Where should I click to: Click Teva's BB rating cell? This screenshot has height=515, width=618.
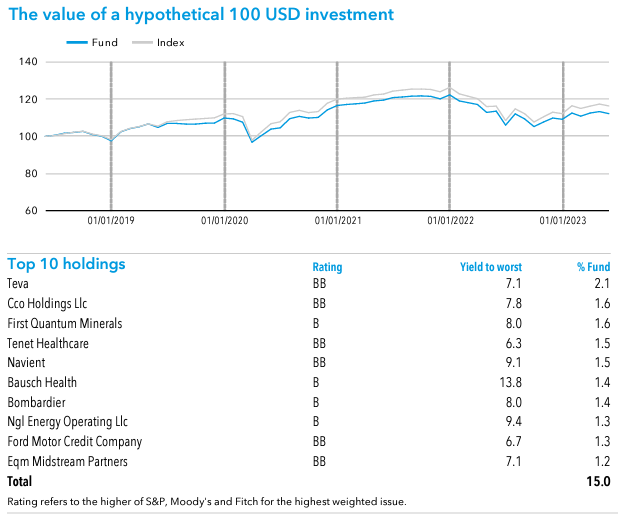(319, 283)
